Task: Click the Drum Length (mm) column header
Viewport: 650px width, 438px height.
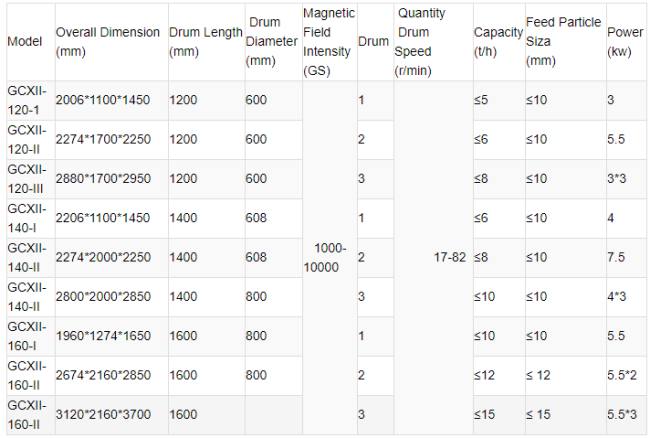Action: 205,41
